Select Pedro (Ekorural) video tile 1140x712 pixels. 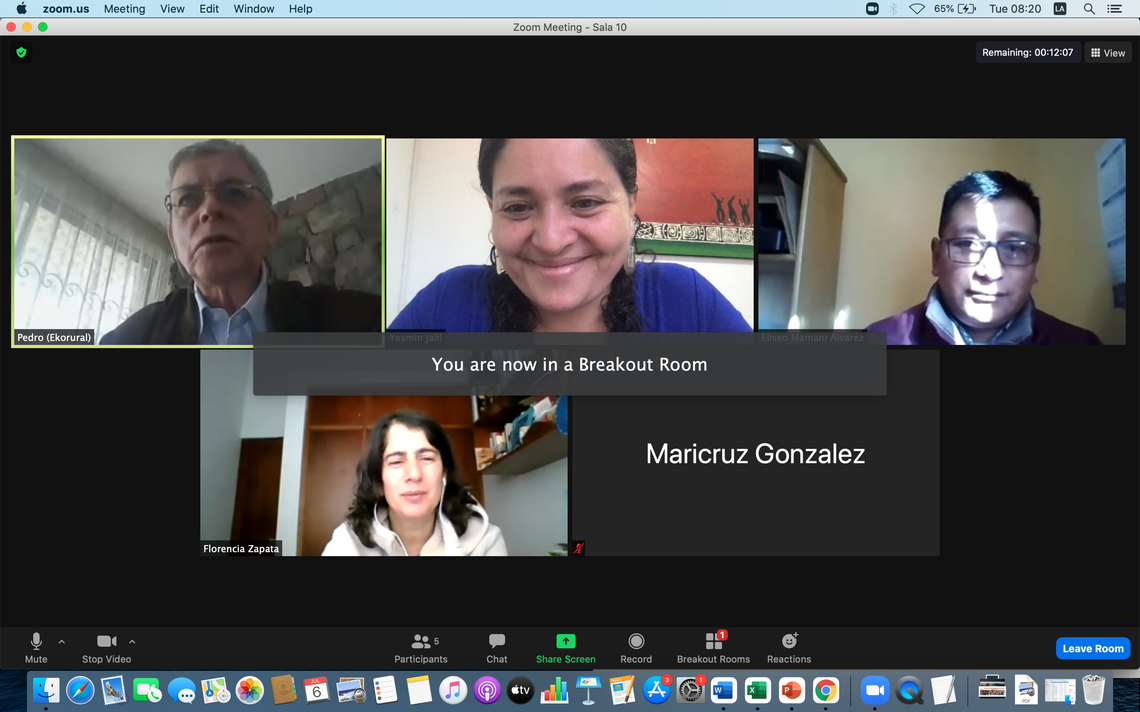pos(197,241)
